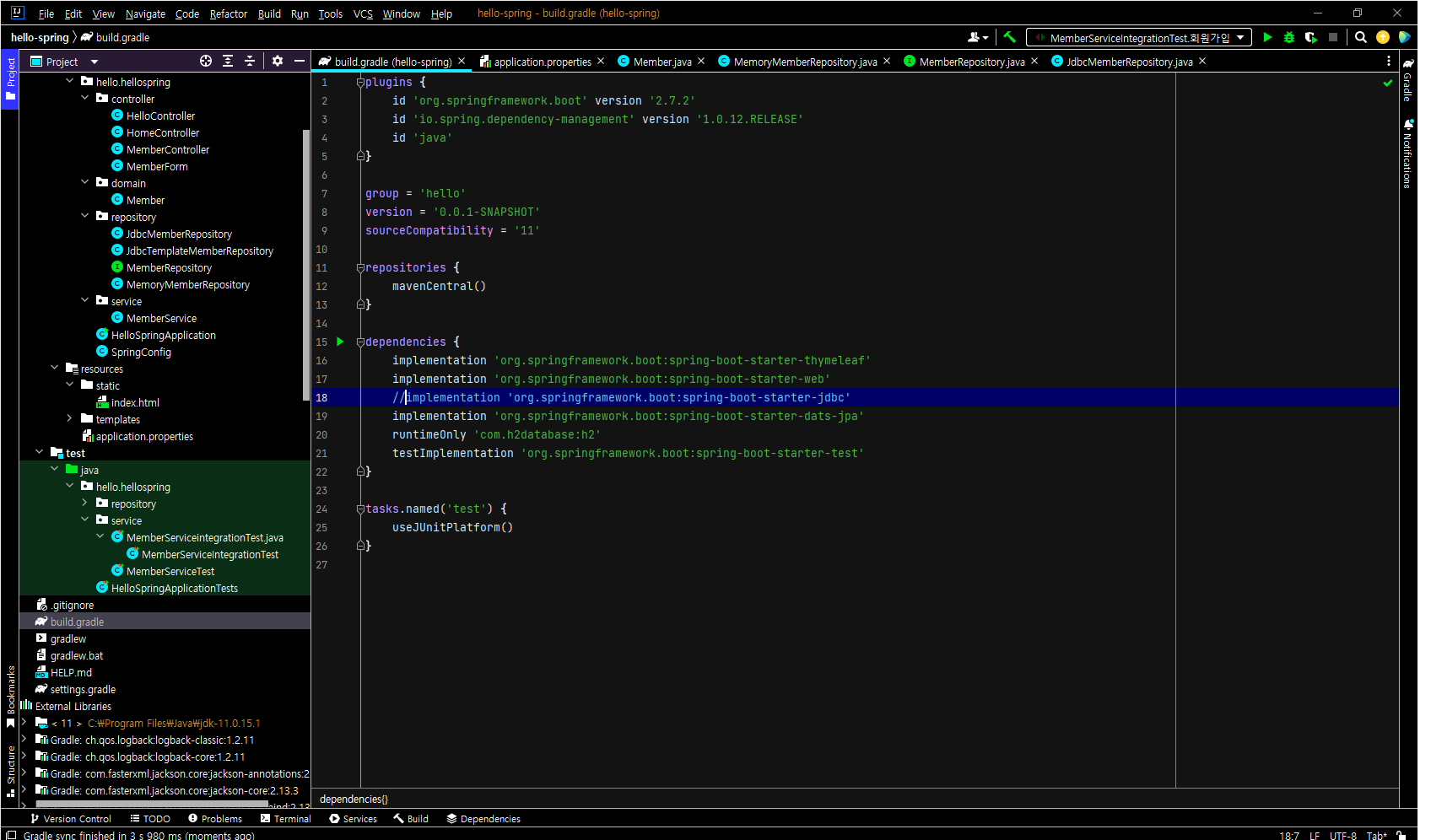Expand all items in Project tree
This screenshot has height=840, width=1431.
(228, 61)
